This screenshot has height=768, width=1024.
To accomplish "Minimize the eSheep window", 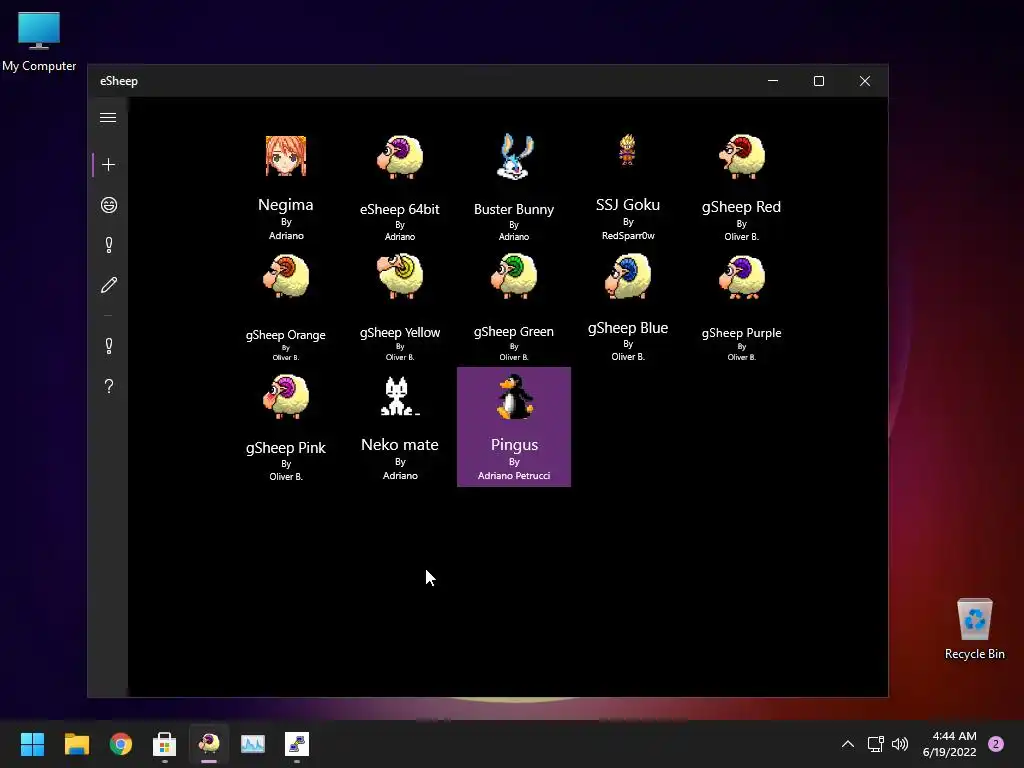I will (773, 81).
